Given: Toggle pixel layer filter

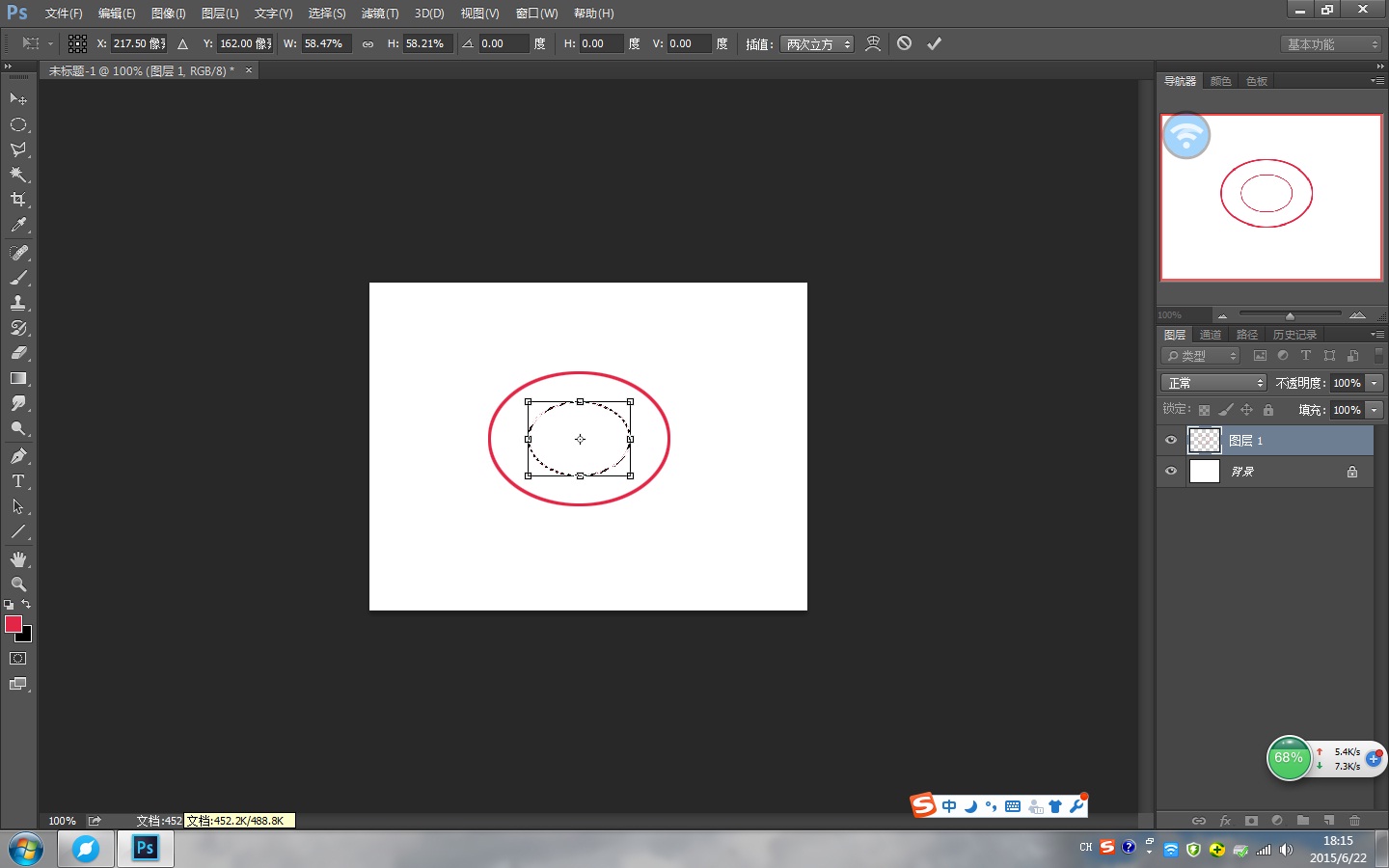Looking at the screenshot, I should [1260, 356].
